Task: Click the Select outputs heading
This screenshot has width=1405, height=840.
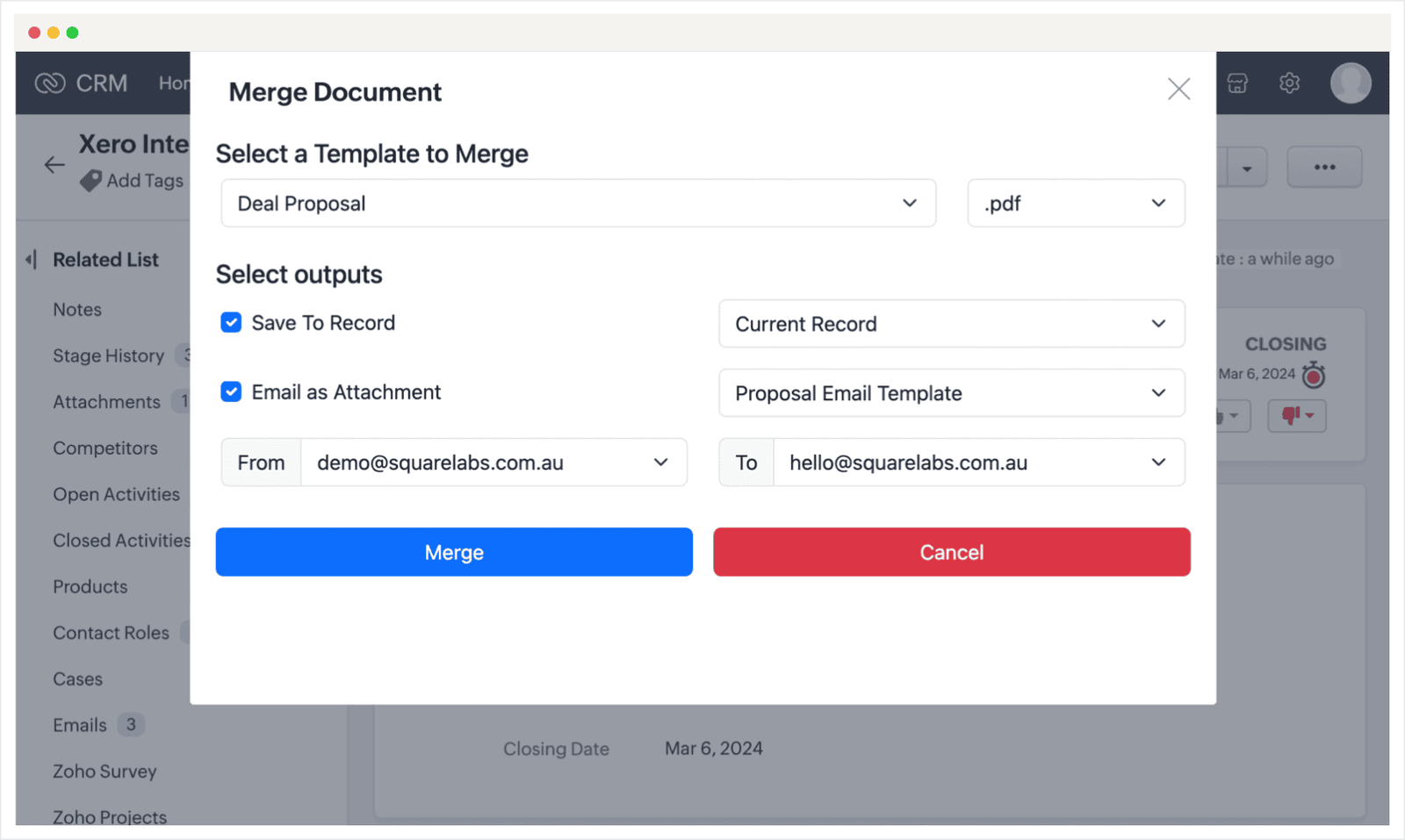Action: tap(299, 275)
